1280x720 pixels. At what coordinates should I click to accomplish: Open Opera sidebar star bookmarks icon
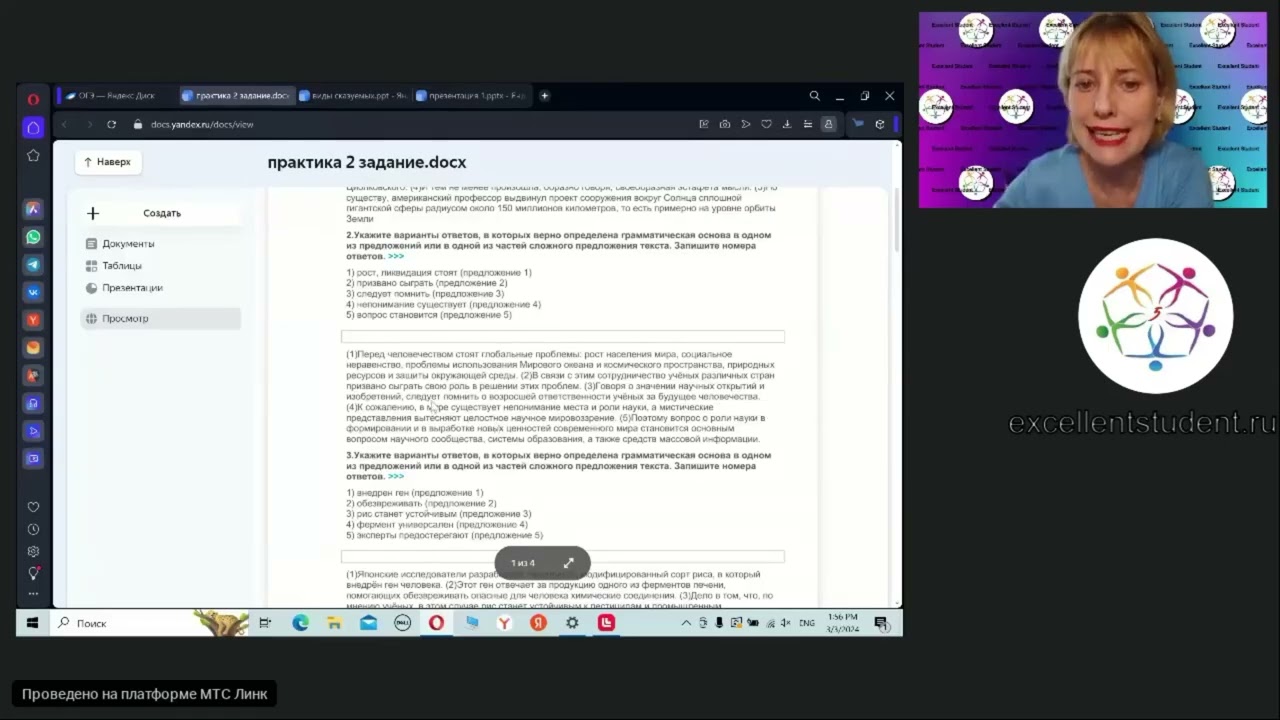pyautogui.click(x=33, y=155)
